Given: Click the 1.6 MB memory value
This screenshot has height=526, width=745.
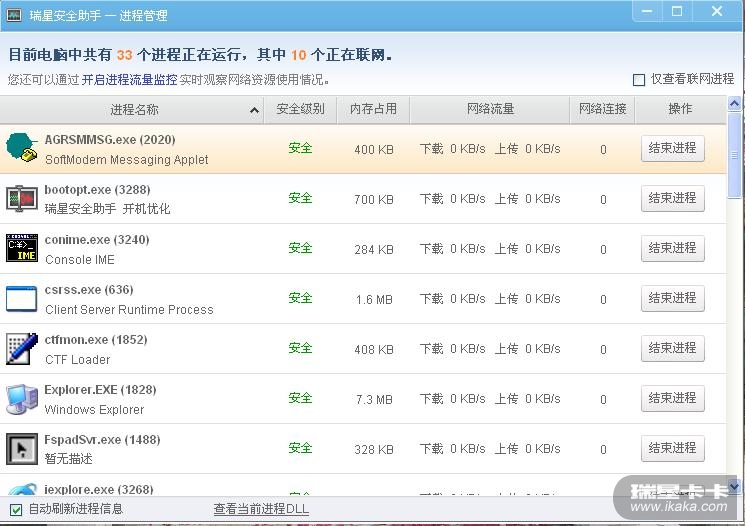Looking at the screenshot, I should (x=374, y=300).
